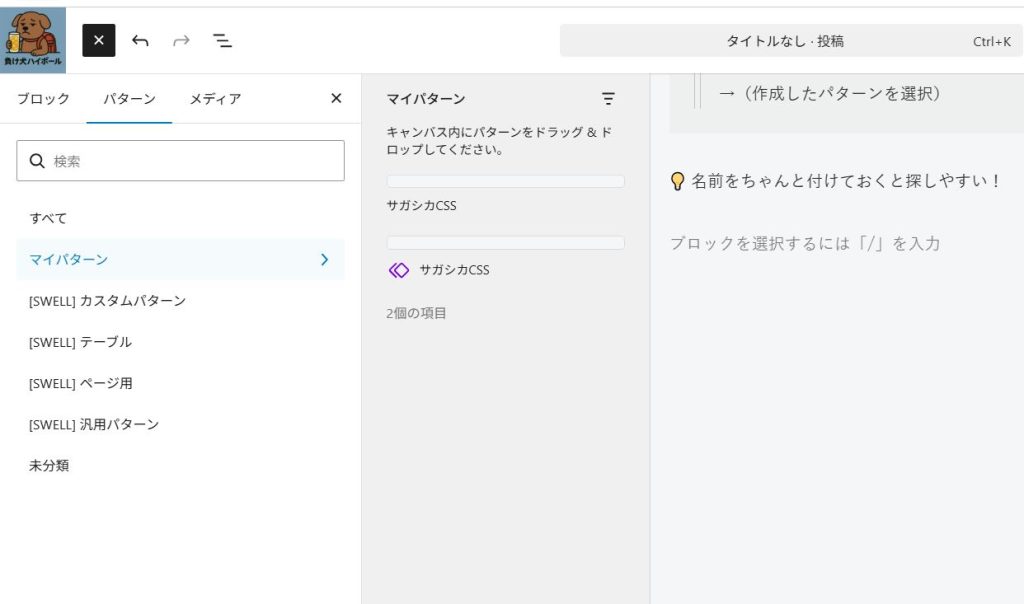
Task: Click the Undo arrow icon
Action: (140, 40)
